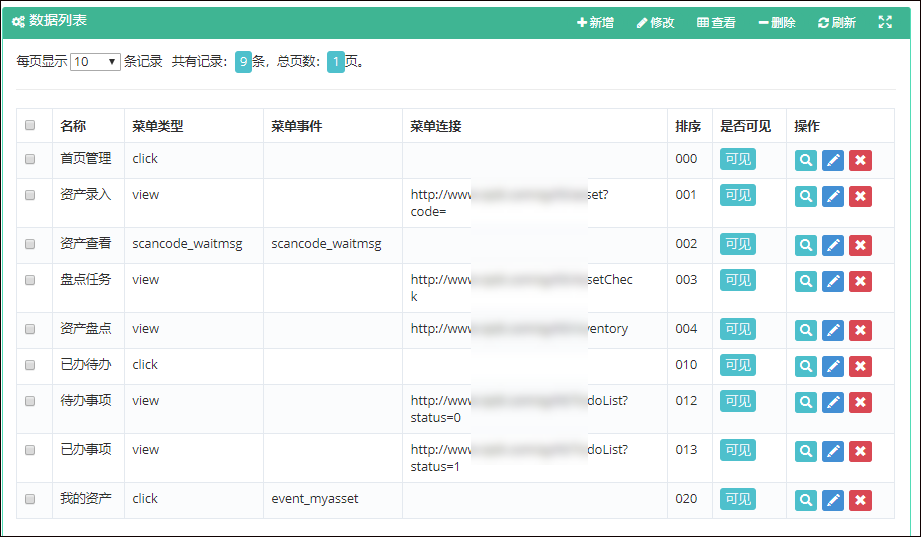Check the 已办事项 row checkbox
The width and height of the screenshot is (921, 537).
(x=30, y=449)
